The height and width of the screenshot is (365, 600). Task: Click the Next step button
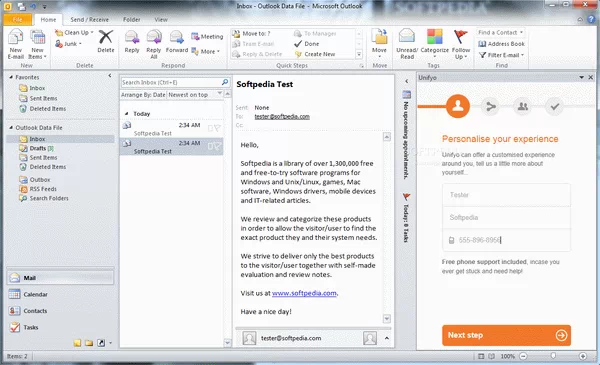coord(506,335)
